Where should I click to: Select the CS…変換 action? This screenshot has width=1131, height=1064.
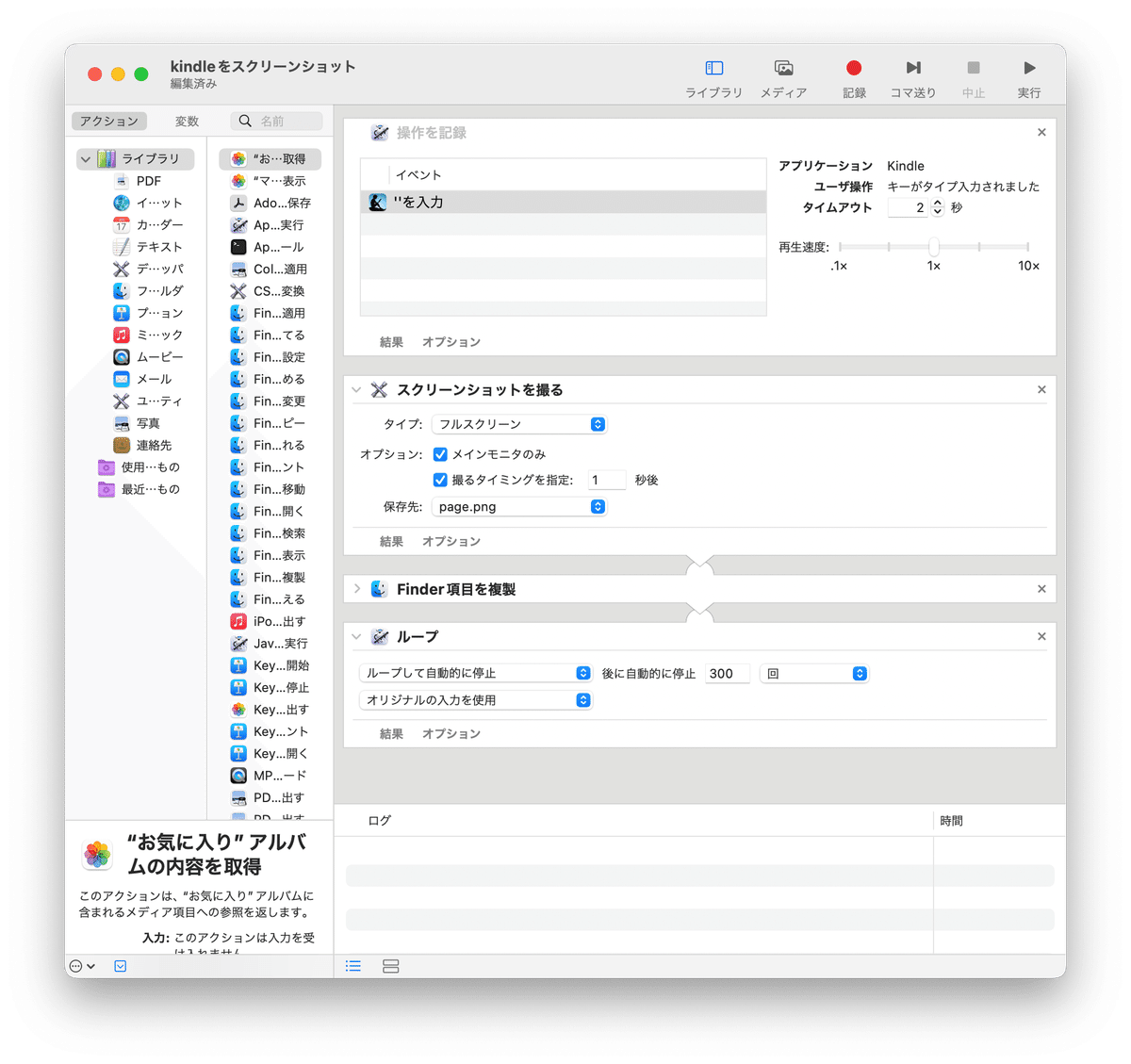click(x=270, y=291)
